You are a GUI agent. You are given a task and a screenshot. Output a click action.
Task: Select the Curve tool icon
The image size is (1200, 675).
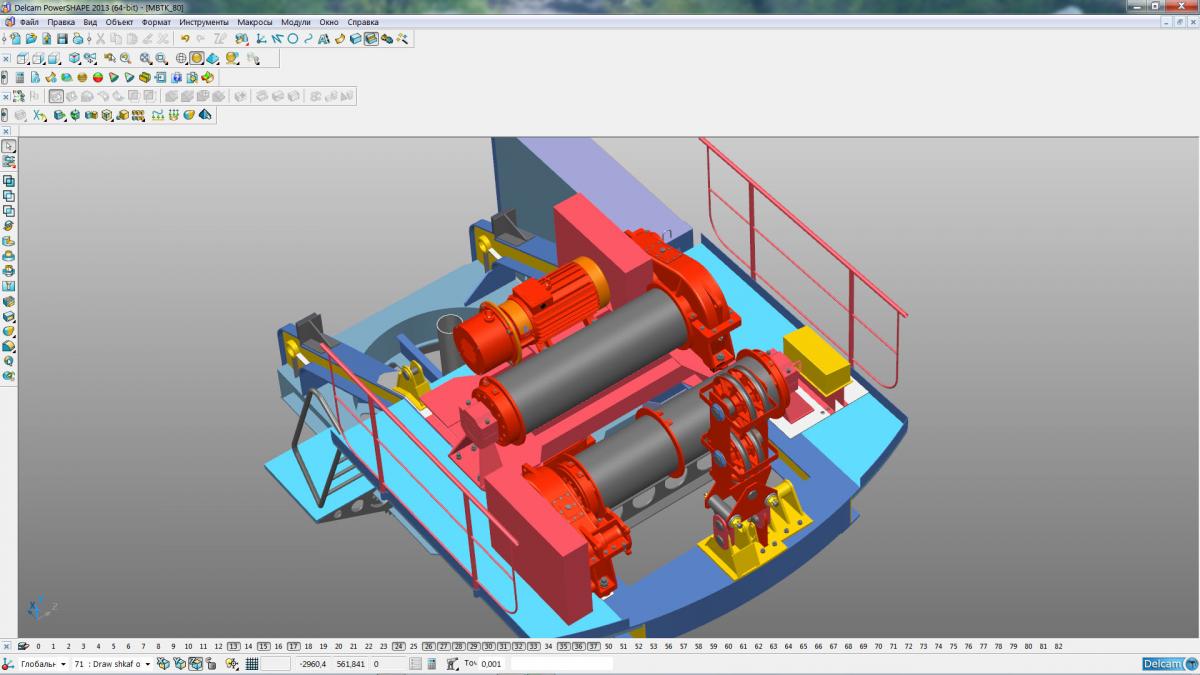coord(308,39)
